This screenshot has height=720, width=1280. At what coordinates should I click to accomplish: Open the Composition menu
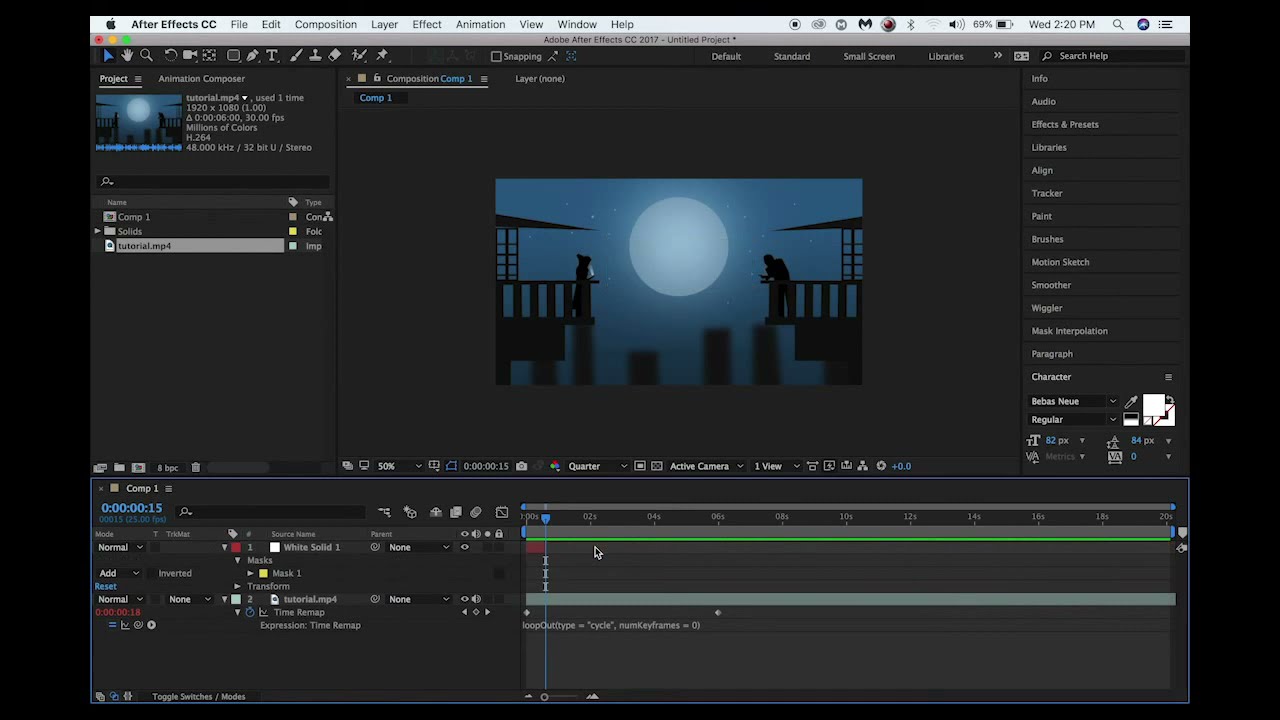tap(325, 24)
